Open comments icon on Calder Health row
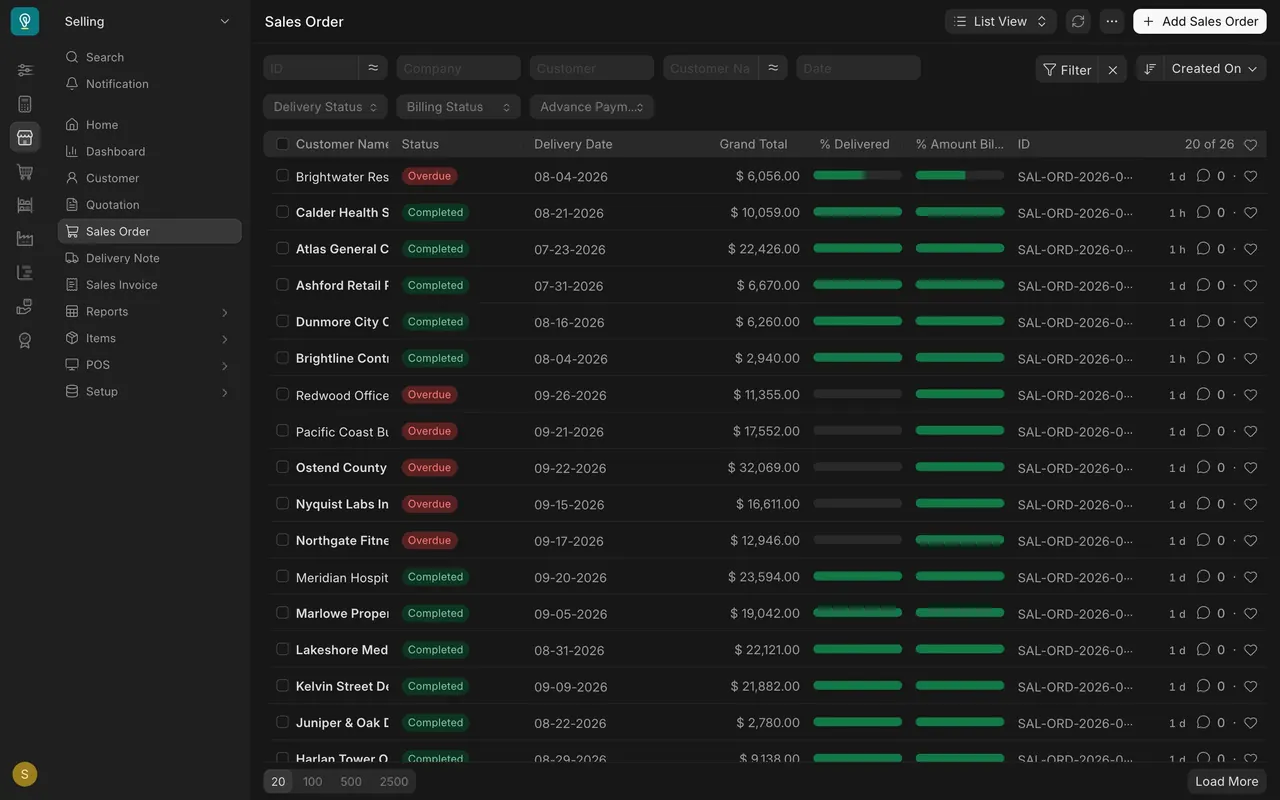Viewport: 1280px width, 800px height. pos(1203,212)
